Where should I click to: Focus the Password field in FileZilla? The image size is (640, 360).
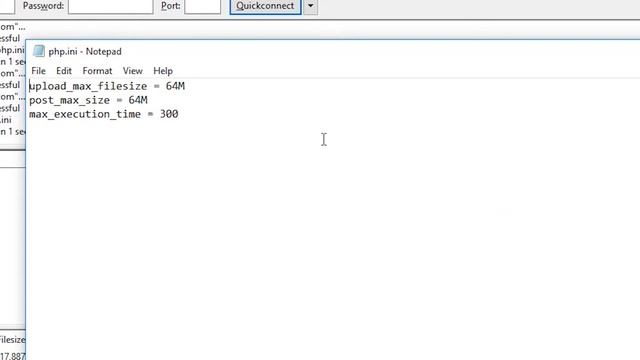pyautogui.click(x=111, y=6)
